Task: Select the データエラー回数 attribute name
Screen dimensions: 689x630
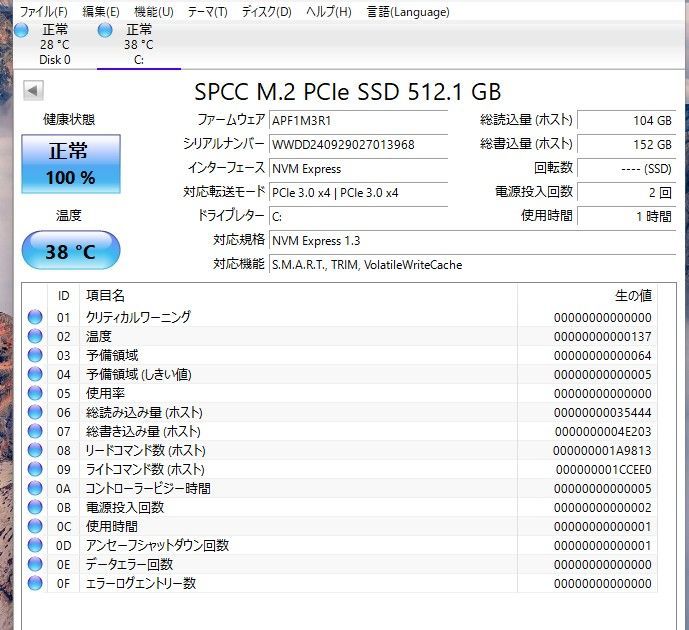Action: point(129,564)
